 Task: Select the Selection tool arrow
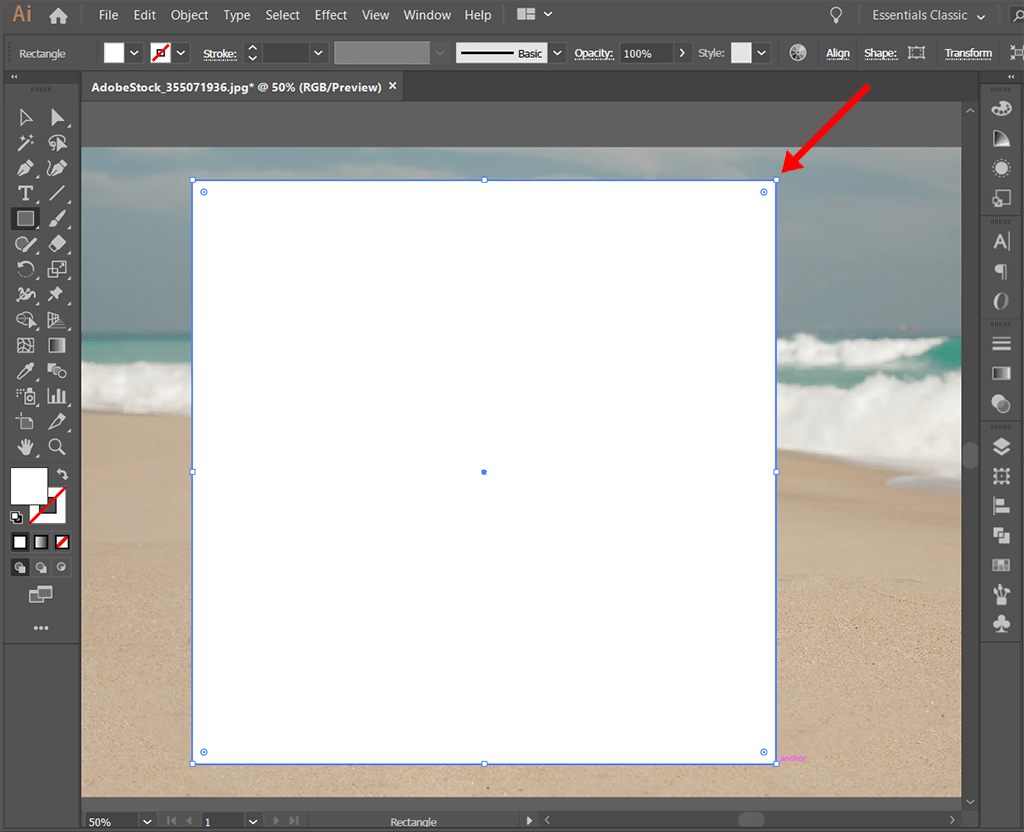[x=25, y=118]
